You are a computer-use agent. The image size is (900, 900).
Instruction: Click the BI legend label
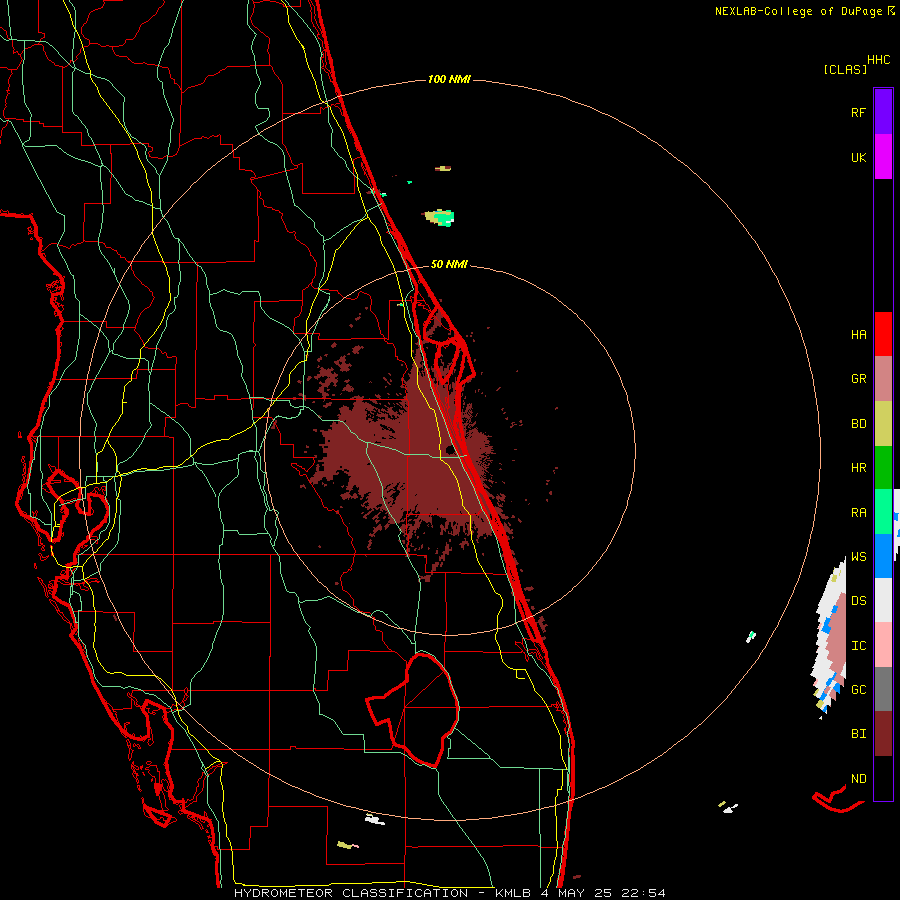(x=858, y=734)
